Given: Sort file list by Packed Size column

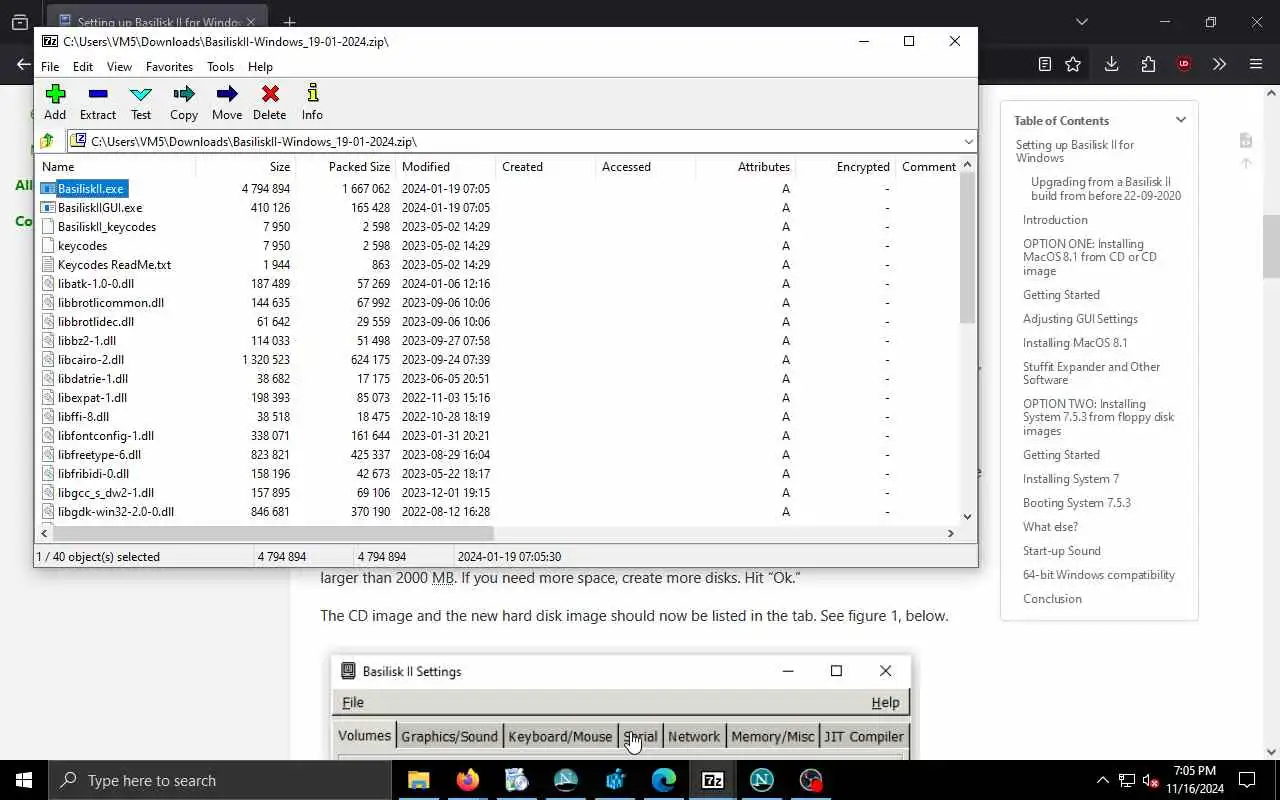Looking at the screenshot, I should pos(346,167).
